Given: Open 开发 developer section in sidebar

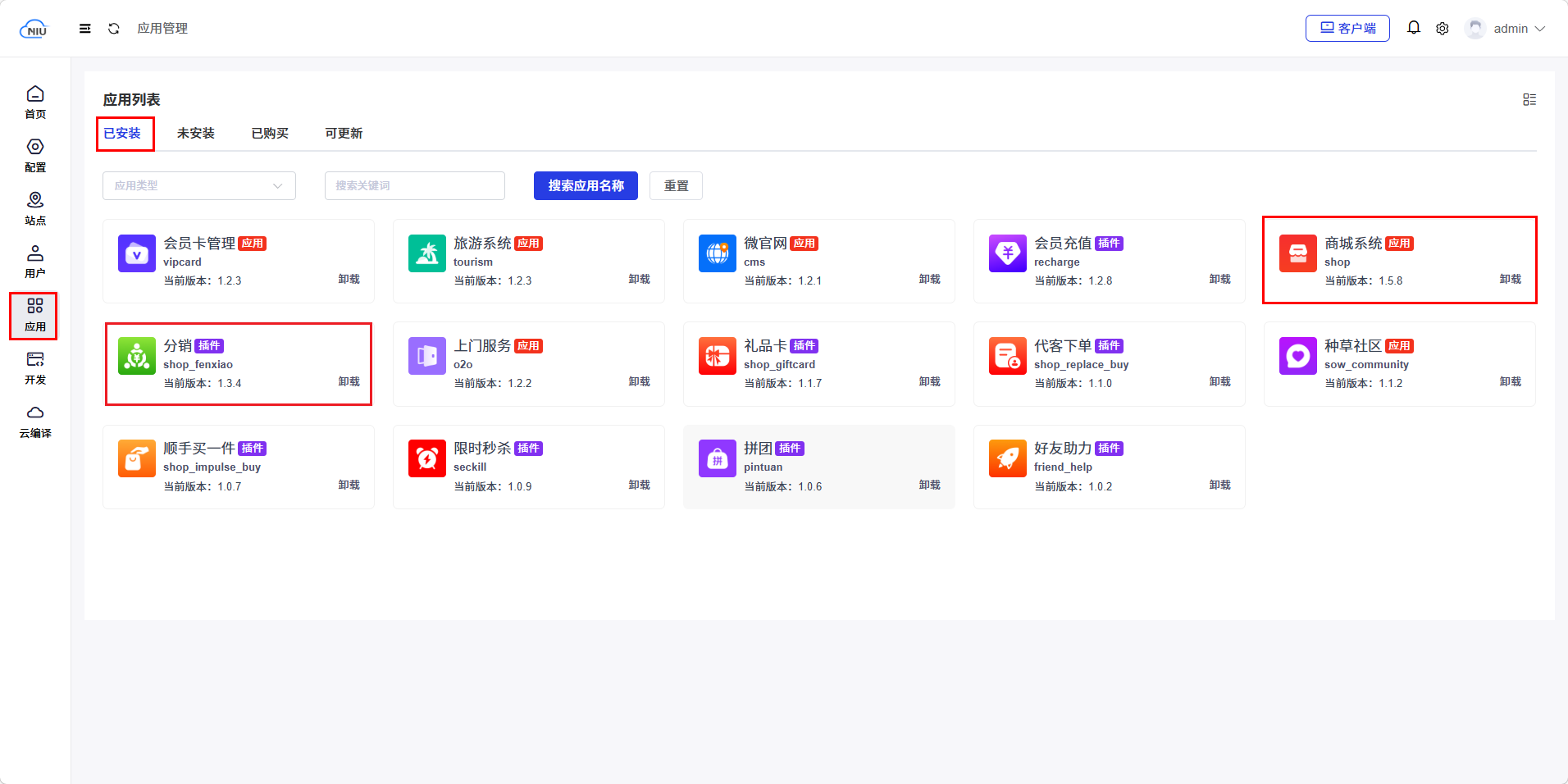Looking at the screenshot, I should tap(35, 368).
